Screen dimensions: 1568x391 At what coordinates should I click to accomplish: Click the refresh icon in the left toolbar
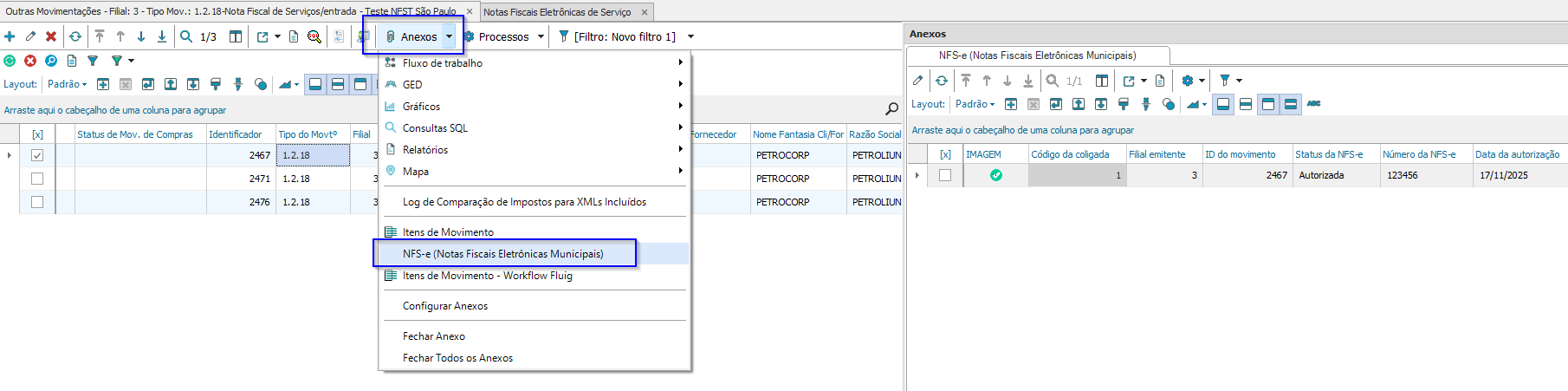75,36
